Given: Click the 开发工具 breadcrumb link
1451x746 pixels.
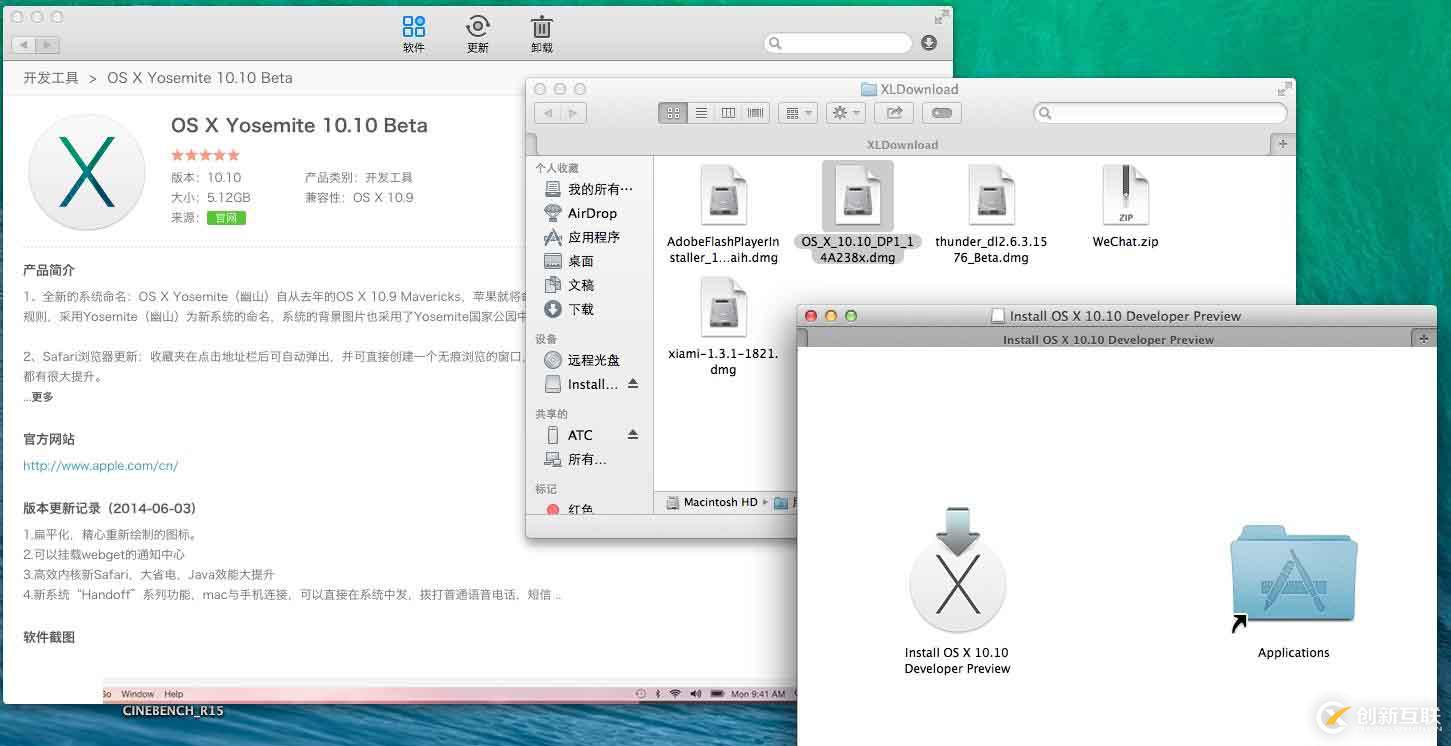Looking at the screenshot, I should tap(51, 78).
